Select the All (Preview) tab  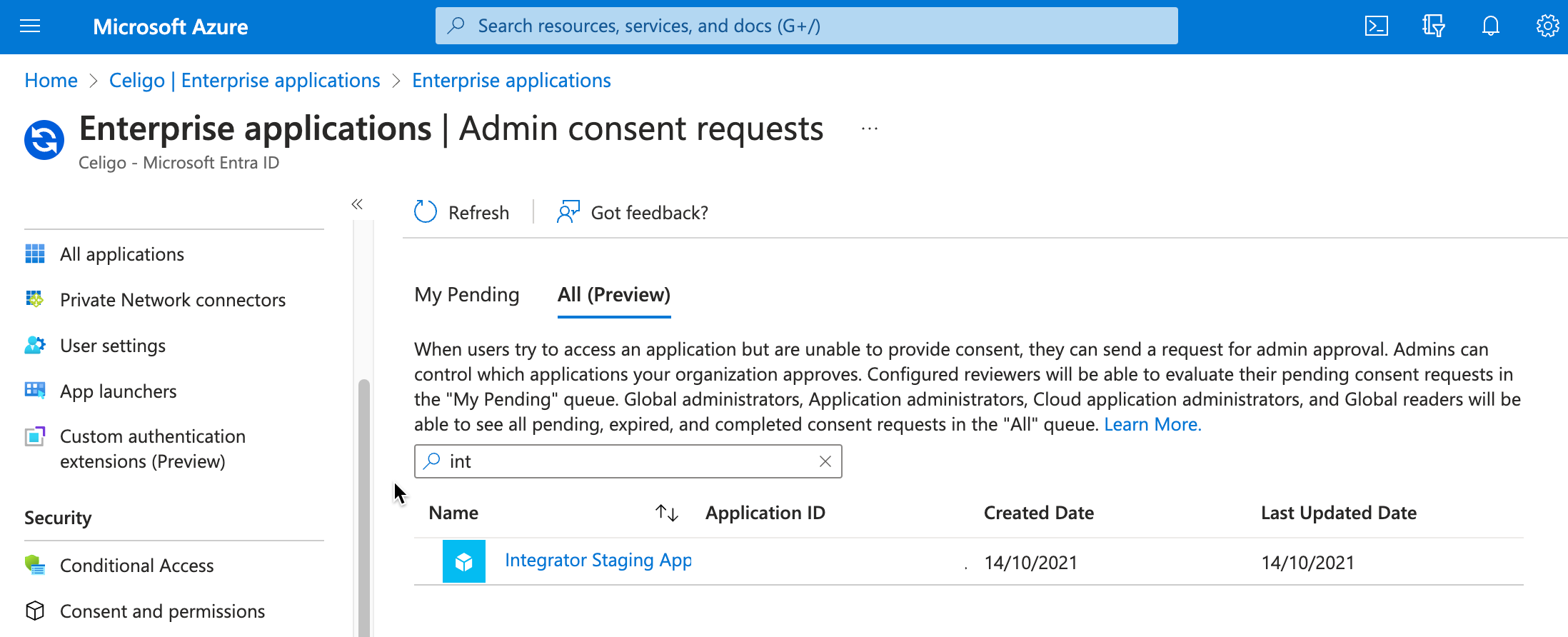pos(614,294)
